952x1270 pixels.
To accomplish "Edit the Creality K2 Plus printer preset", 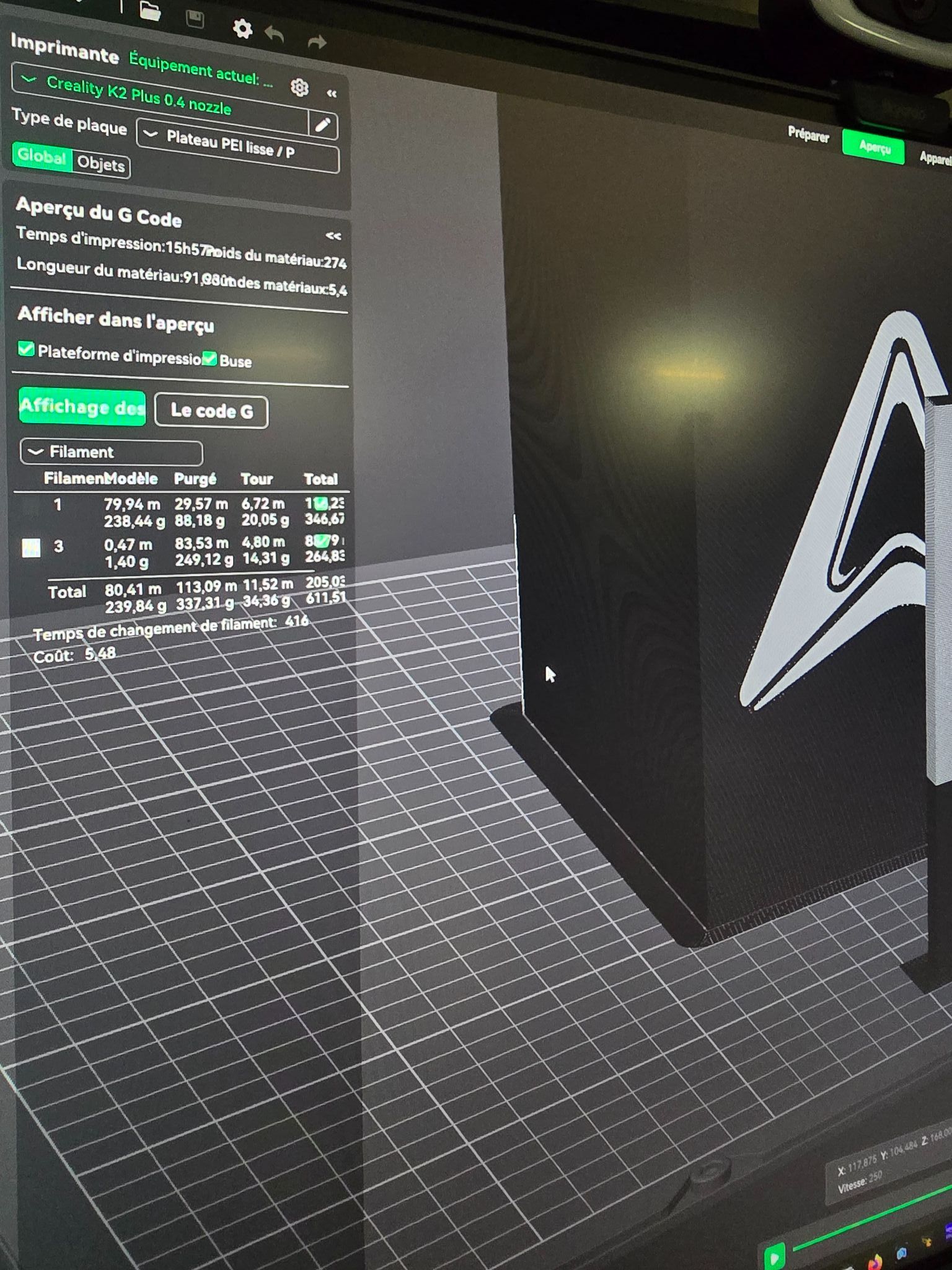I will click(323, 125).
